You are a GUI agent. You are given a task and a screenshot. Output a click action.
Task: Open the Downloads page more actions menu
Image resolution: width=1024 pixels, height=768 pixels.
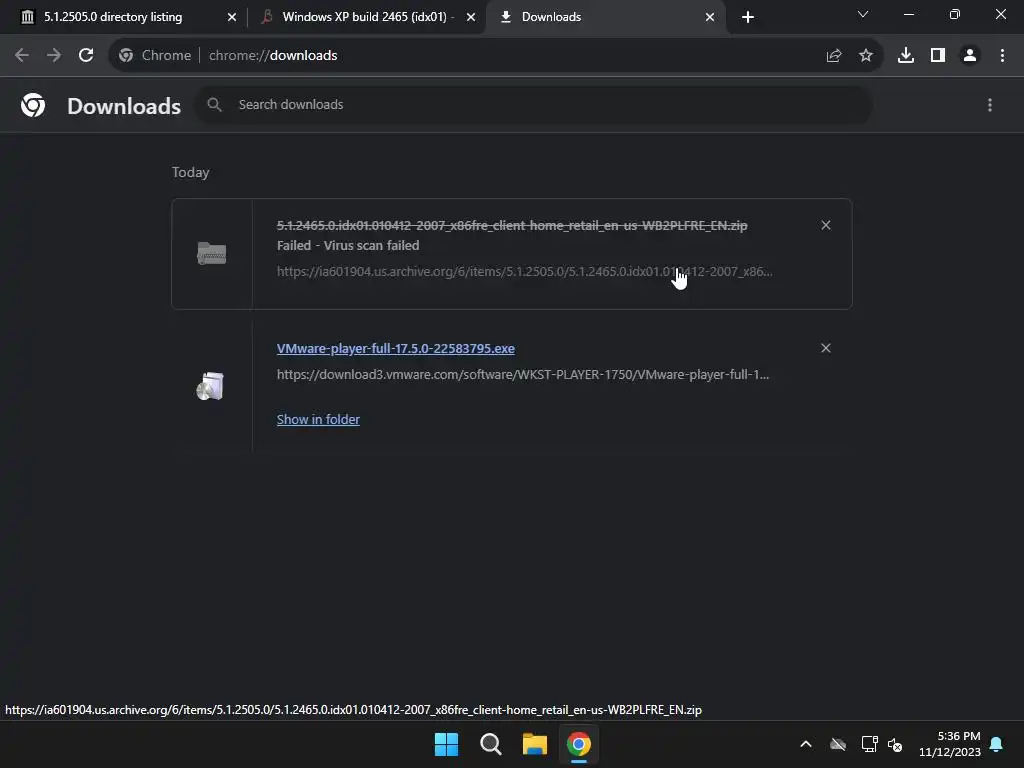(x=989, y=105)
